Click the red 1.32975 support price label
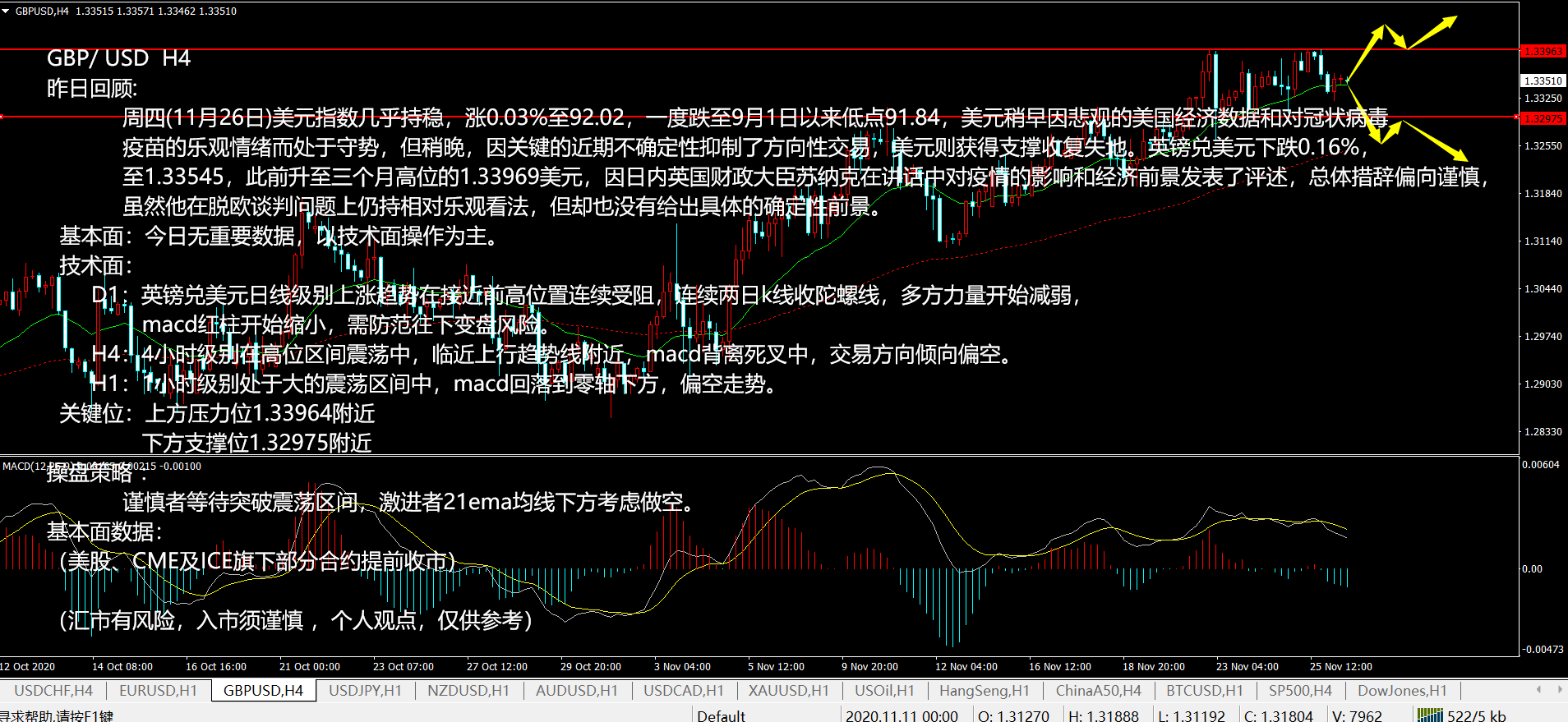The height and width of the screenshot is (722, 1568). 1543,118
